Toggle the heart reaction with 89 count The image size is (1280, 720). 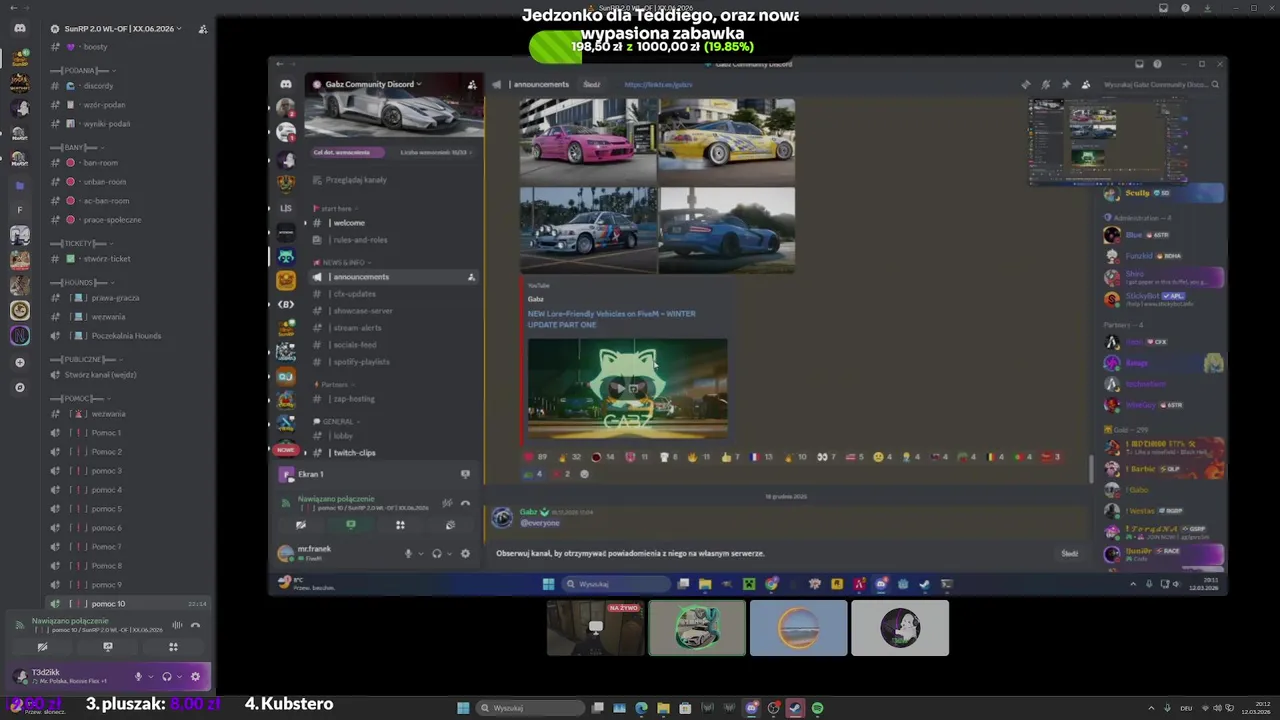point(536,457)
